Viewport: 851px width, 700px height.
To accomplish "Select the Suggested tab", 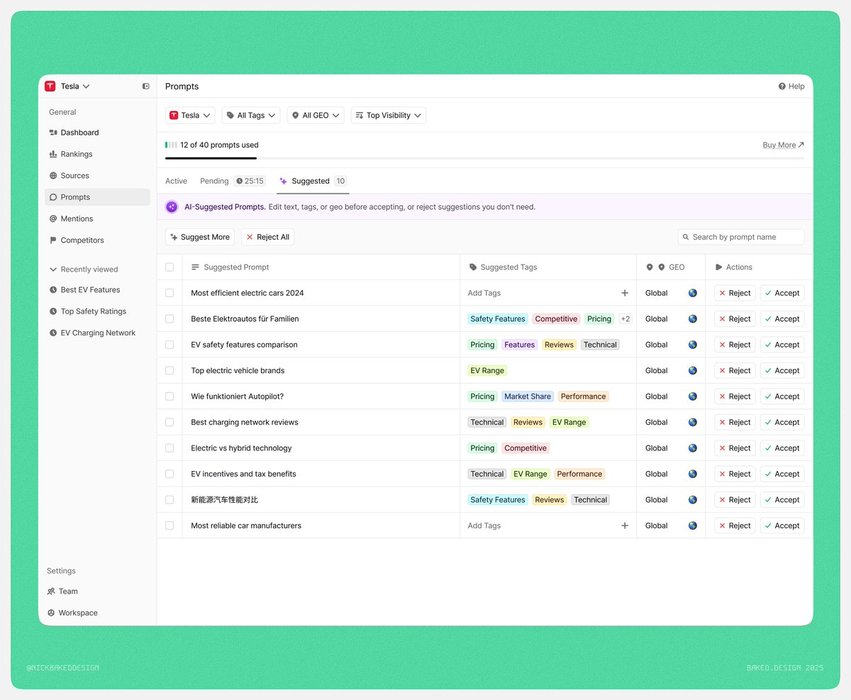I will (x=313, y=181).
